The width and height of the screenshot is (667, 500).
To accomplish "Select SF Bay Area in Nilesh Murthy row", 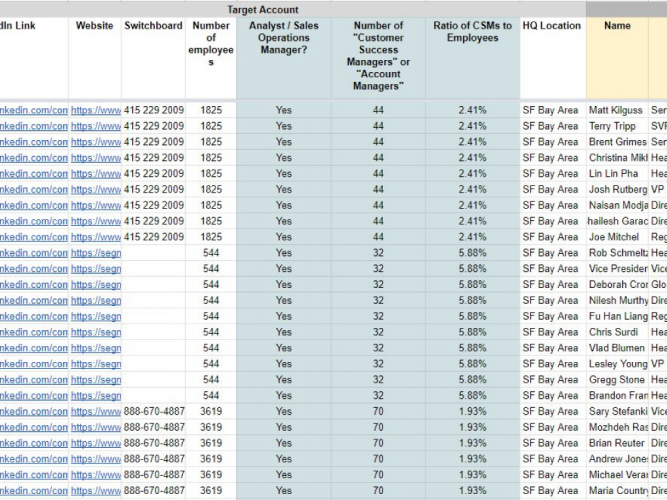I will coord(551,300).
